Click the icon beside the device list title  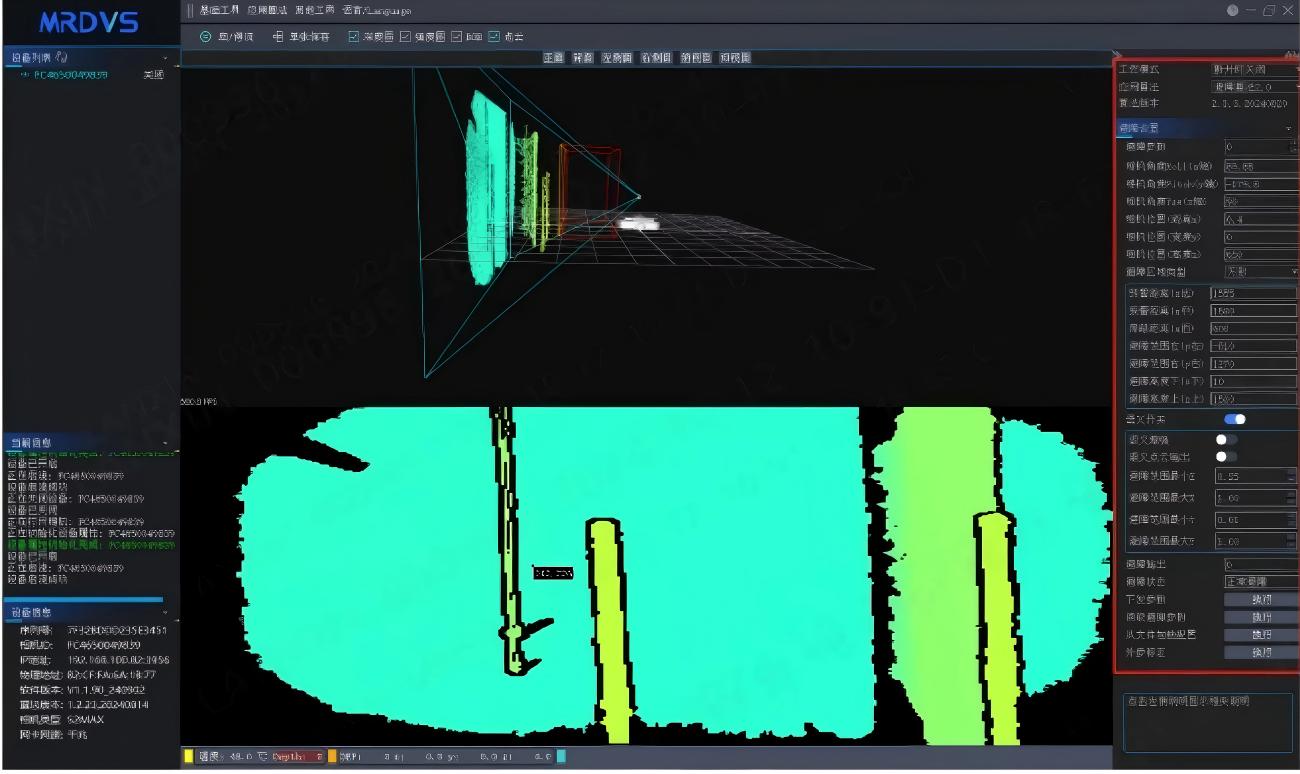click(x=62, y=58)
